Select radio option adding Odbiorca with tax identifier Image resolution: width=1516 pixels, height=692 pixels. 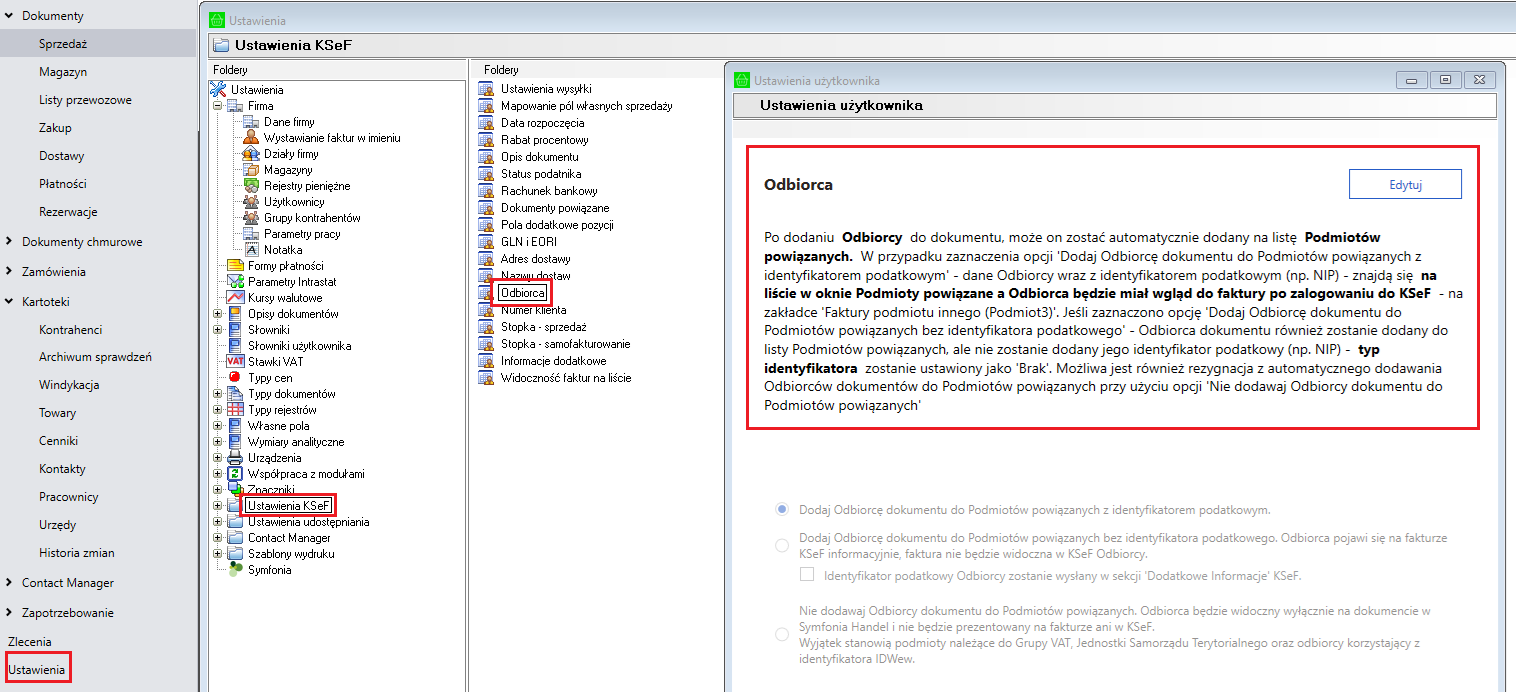tap(782, 510)
